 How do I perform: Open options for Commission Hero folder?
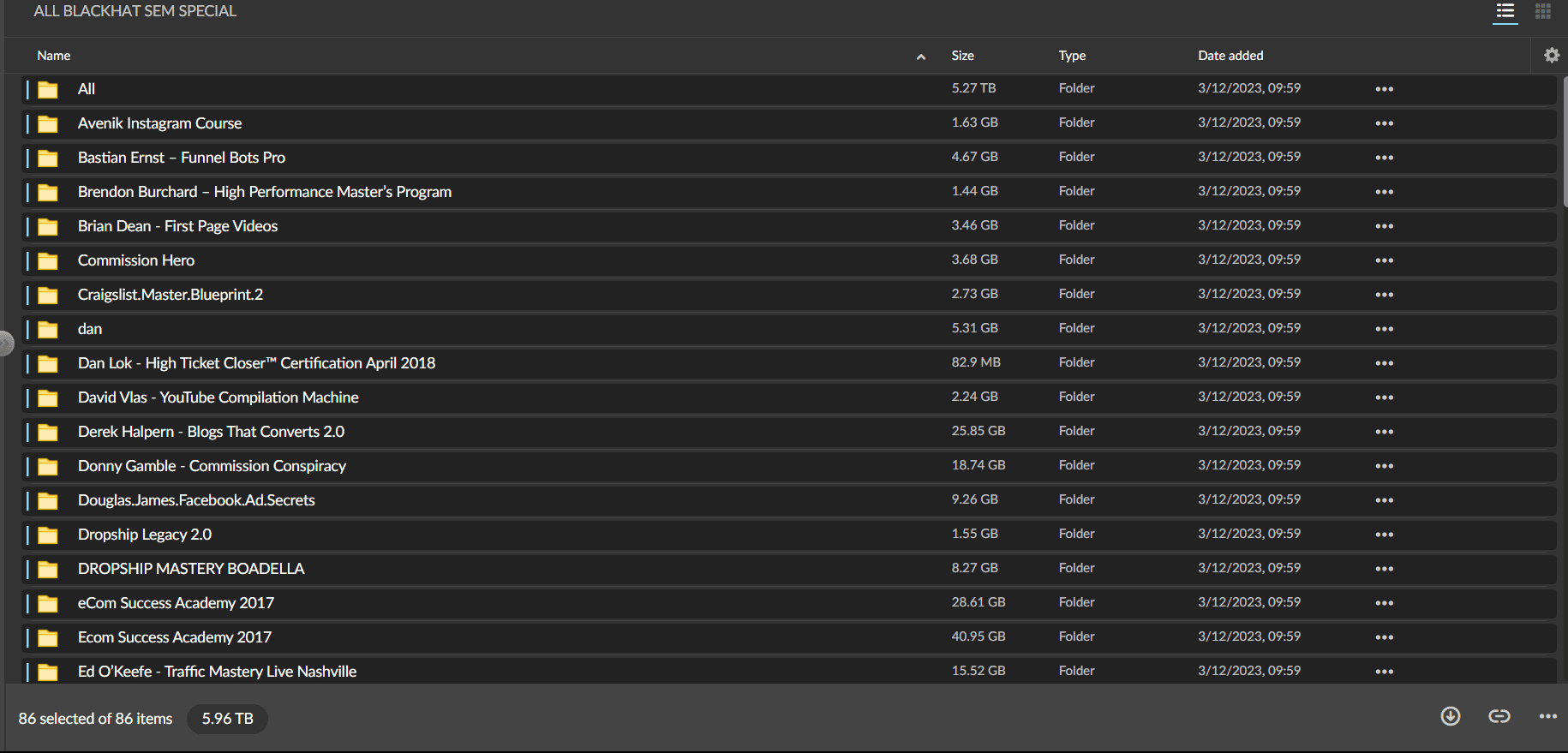[1385, 260]
